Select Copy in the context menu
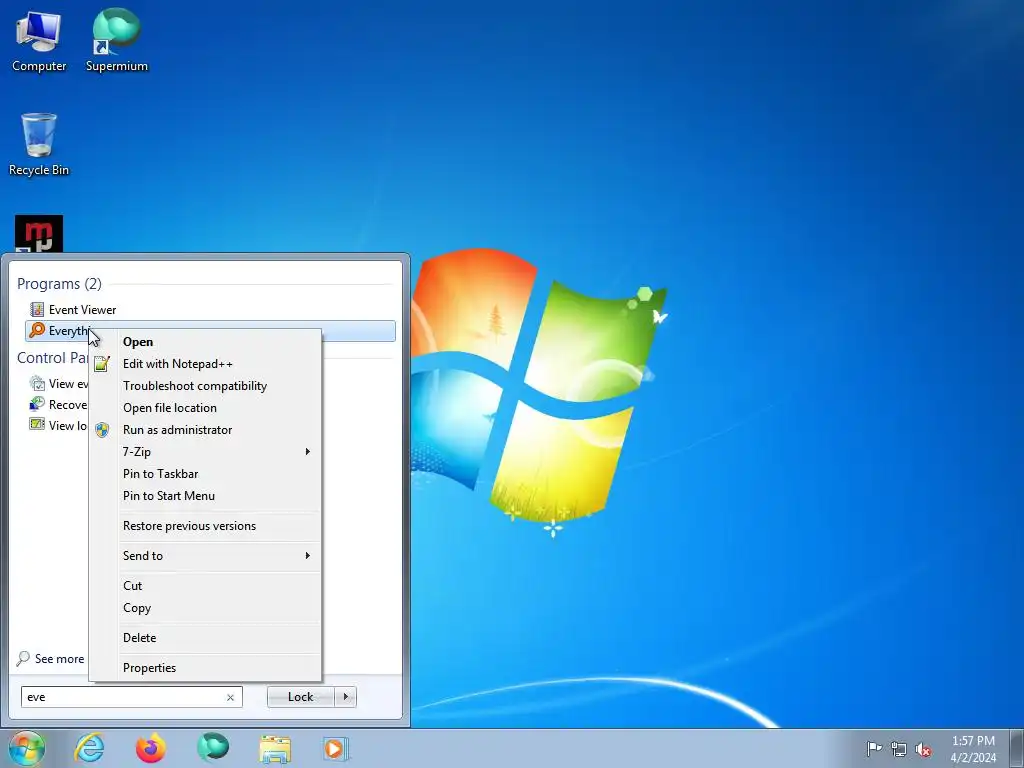 [205, 608]
